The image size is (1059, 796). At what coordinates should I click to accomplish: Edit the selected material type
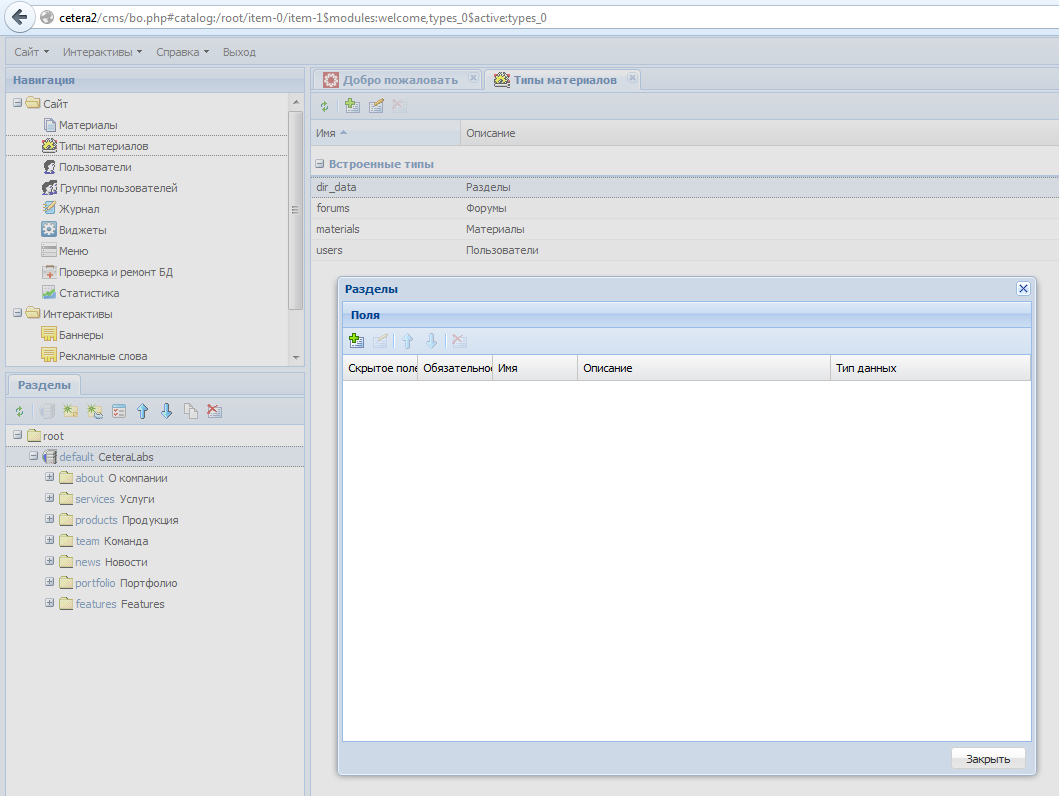[x=376, y=106]
